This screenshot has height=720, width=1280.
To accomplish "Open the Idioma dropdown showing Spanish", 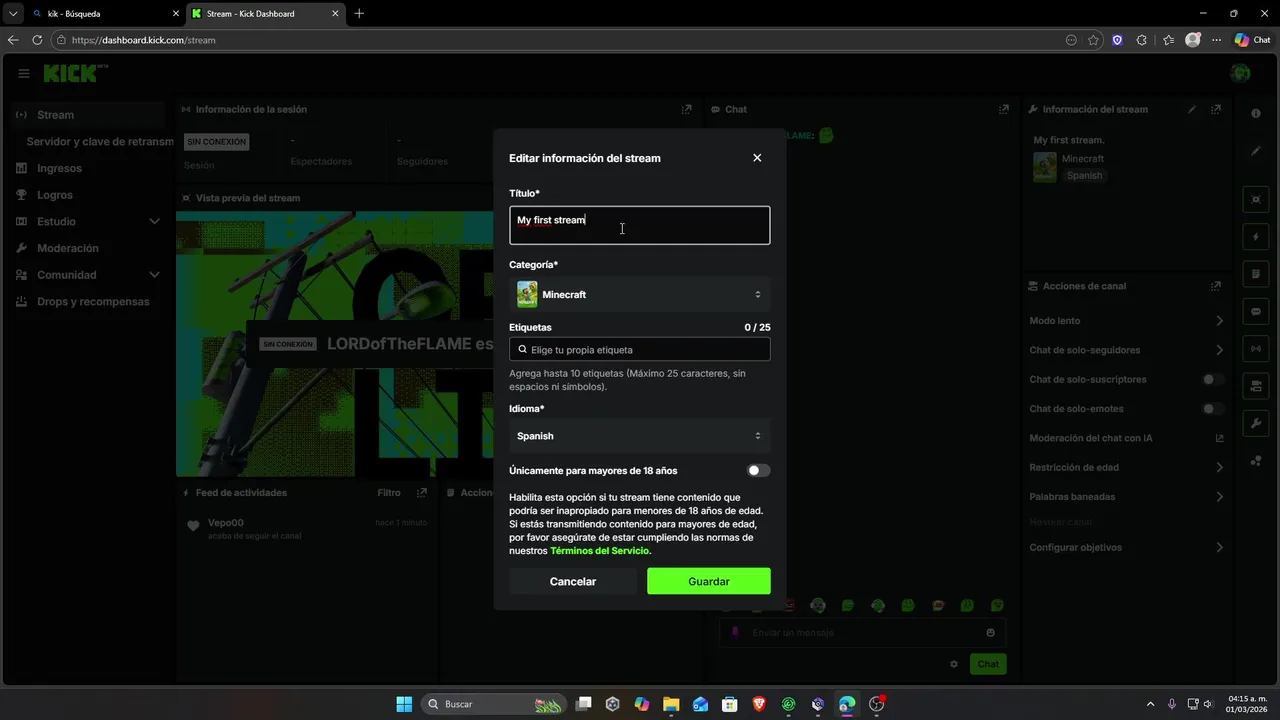I will (x=639, y=436).
